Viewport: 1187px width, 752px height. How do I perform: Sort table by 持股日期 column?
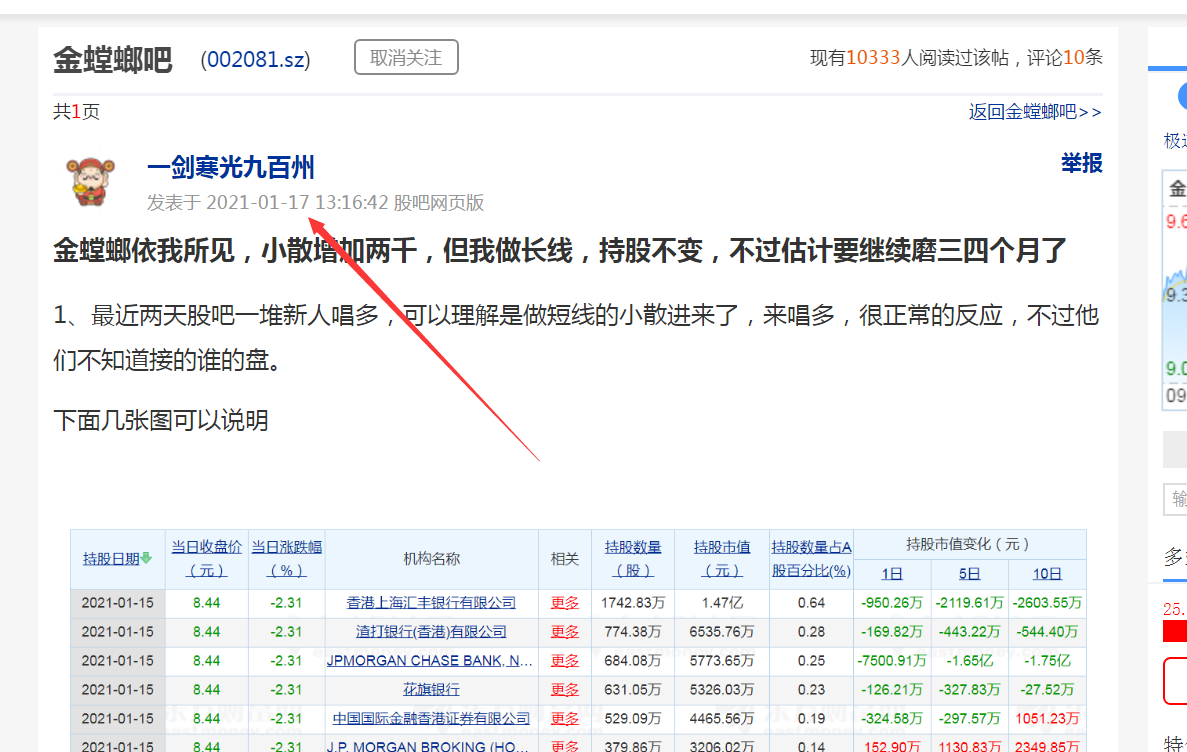click(x=111, y=559)
